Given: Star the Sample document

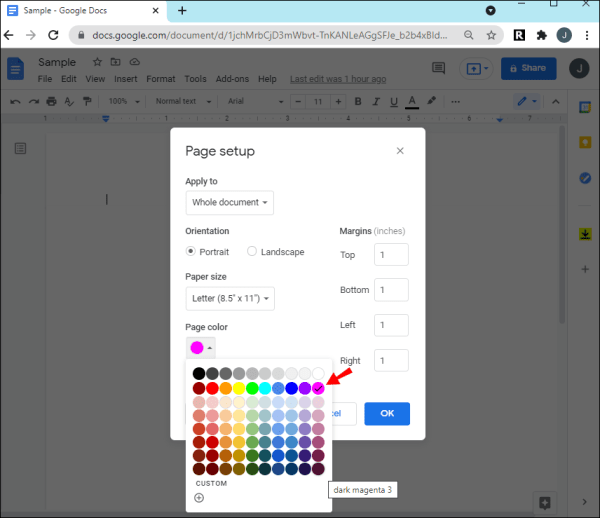Looking at the screenshot, I should pyautogui.click(x=97, y=62).
